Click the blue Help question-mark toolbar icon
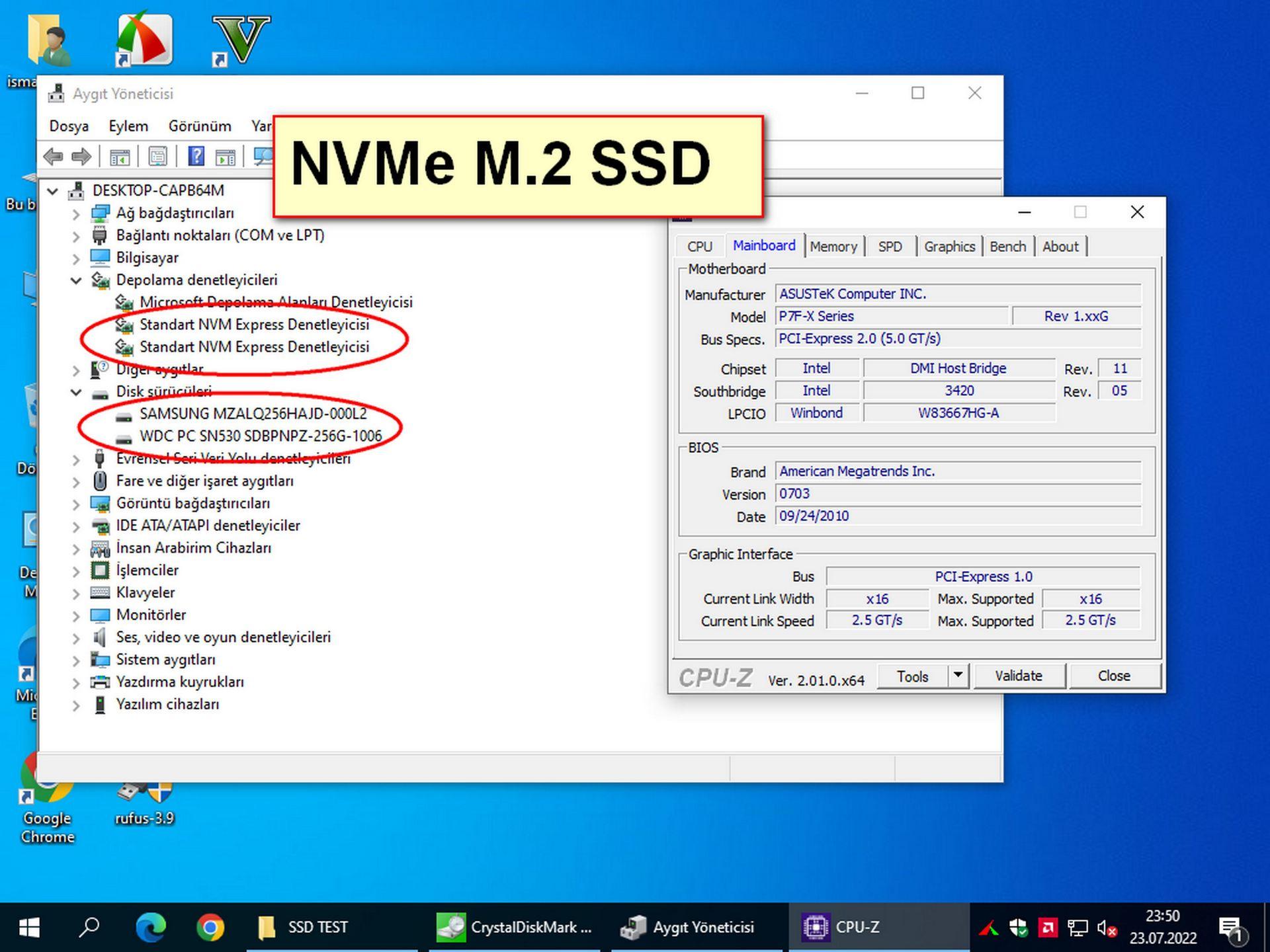Screen dimensions: 1270x952 coord(196,157)
